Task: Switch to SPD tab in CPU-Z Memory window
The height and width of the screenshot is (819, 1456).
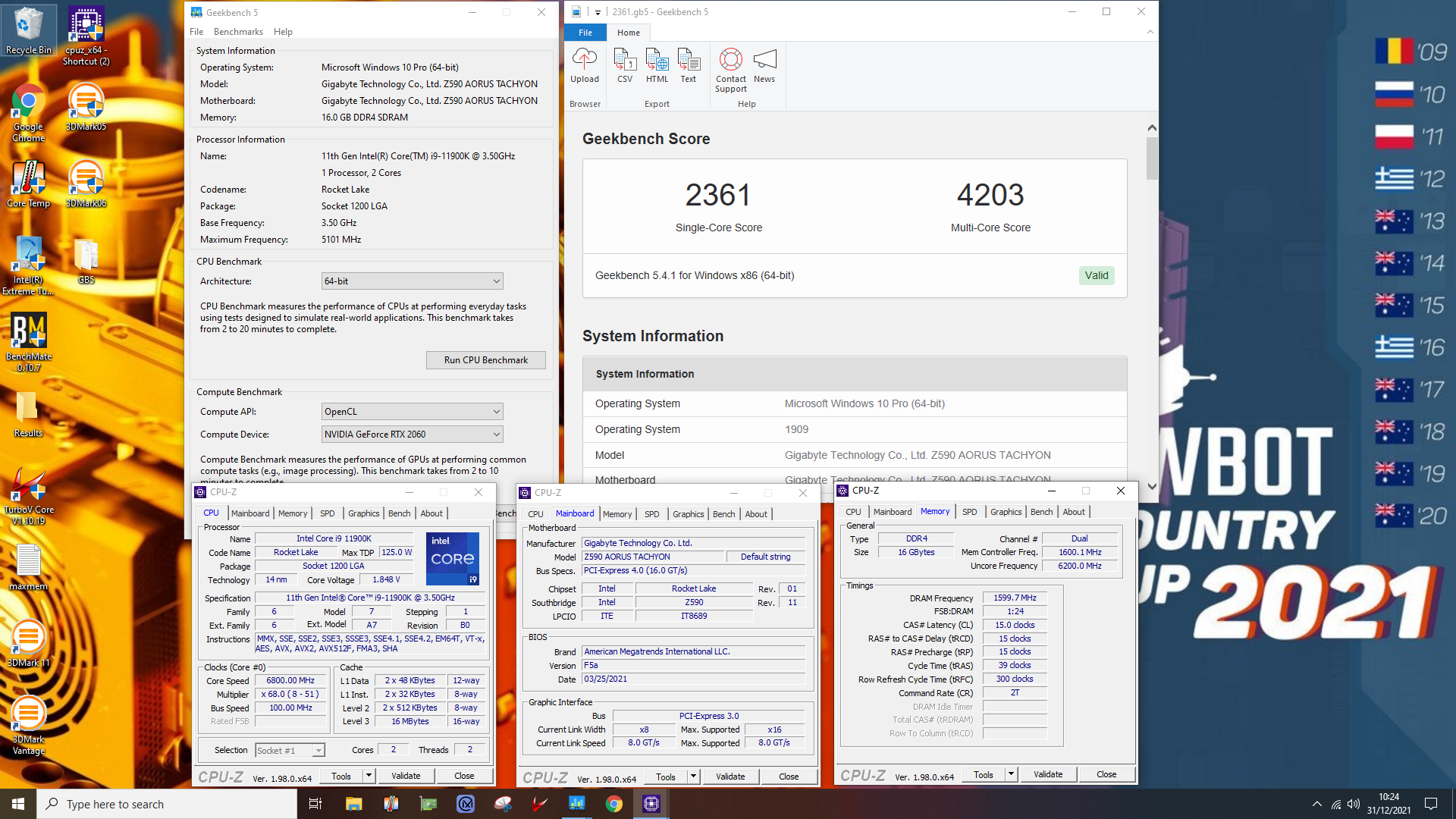Action: coord(969,512)
